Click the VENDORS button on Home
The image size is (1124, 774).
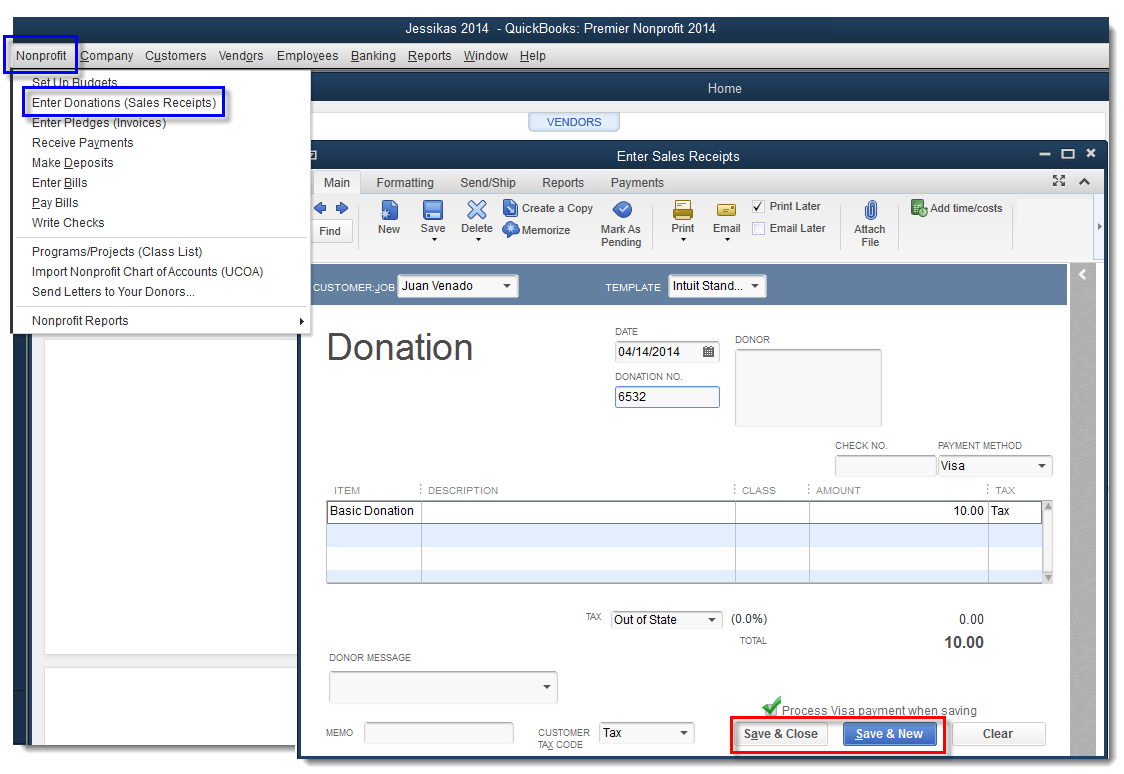tap(574, 122)
